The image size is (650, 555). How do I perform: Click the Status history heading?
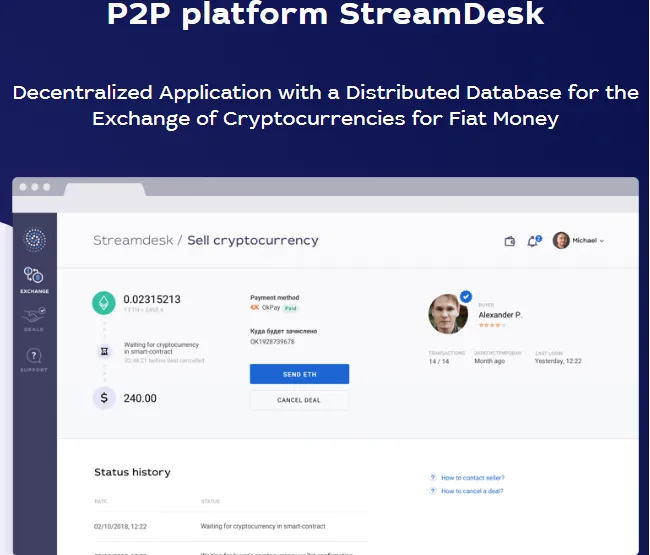(132, 472)
